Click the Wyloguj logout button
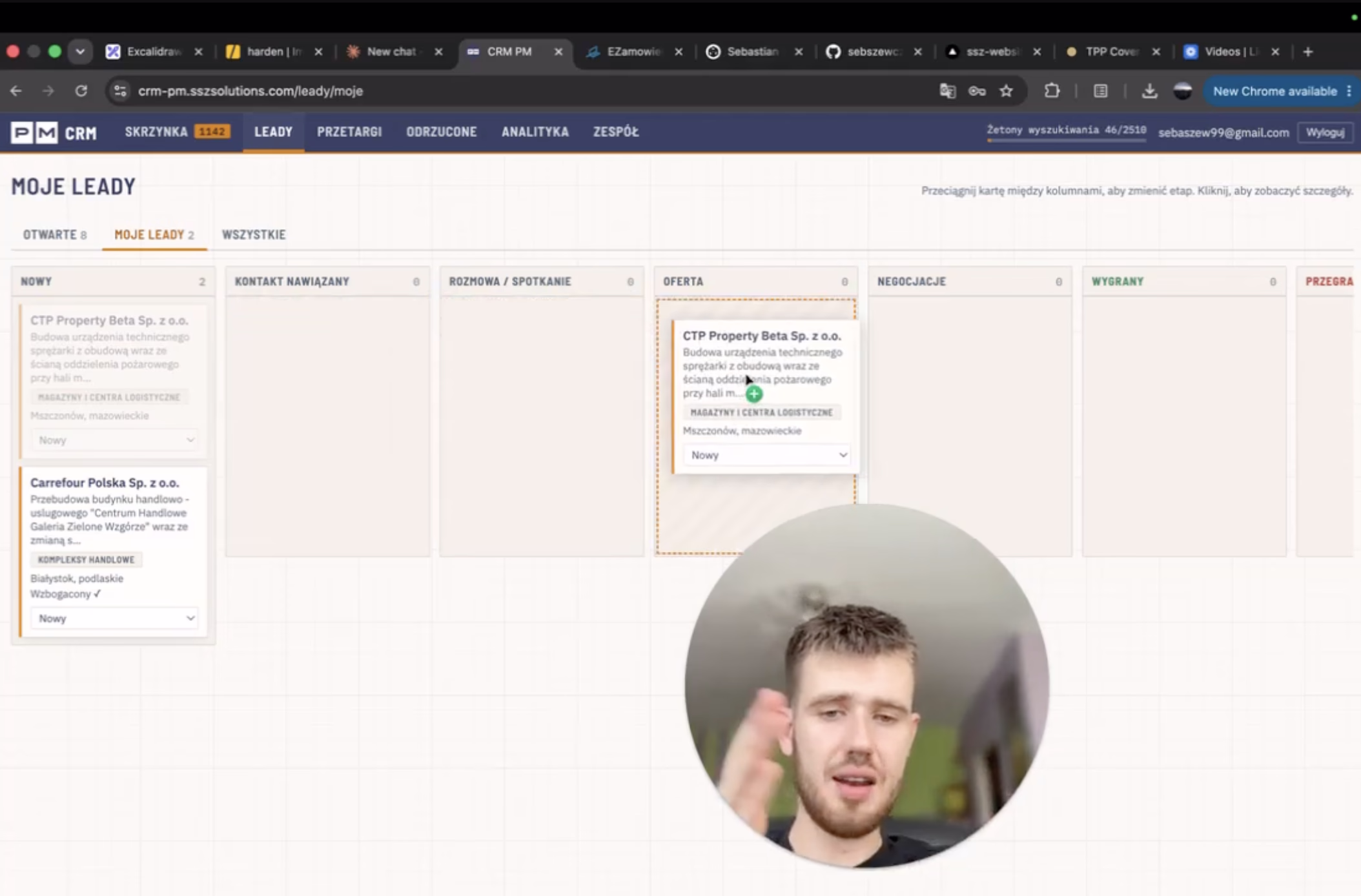The height and width of the screenshot is (896, 1361). (x=1325, y=132)
